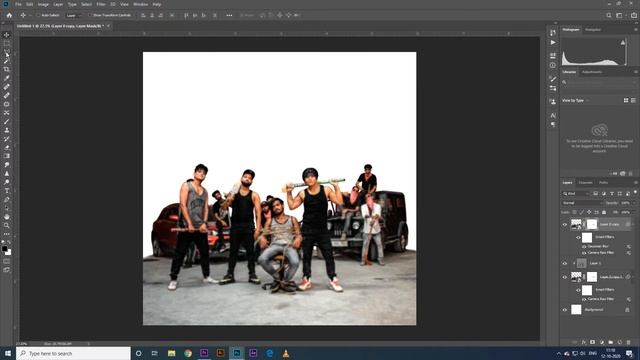Open the Normal blend mode dropdown
The height and width of the screenshot is (360, 640).
point(582,203)
